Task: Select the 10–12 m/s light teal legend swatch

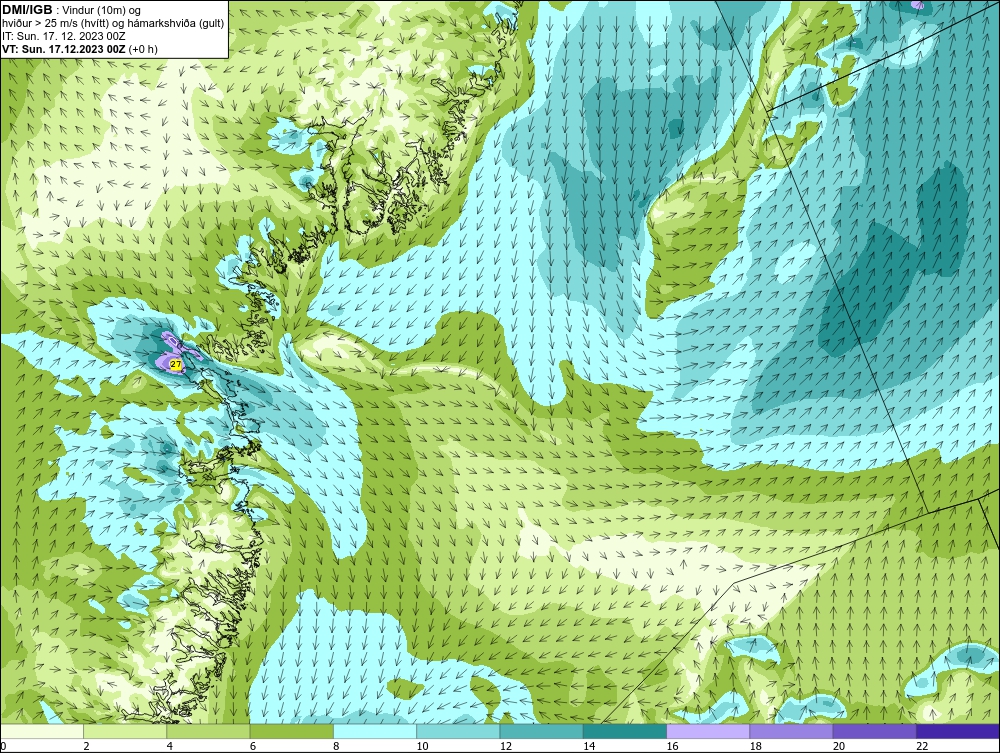Action: click(458, 731)
